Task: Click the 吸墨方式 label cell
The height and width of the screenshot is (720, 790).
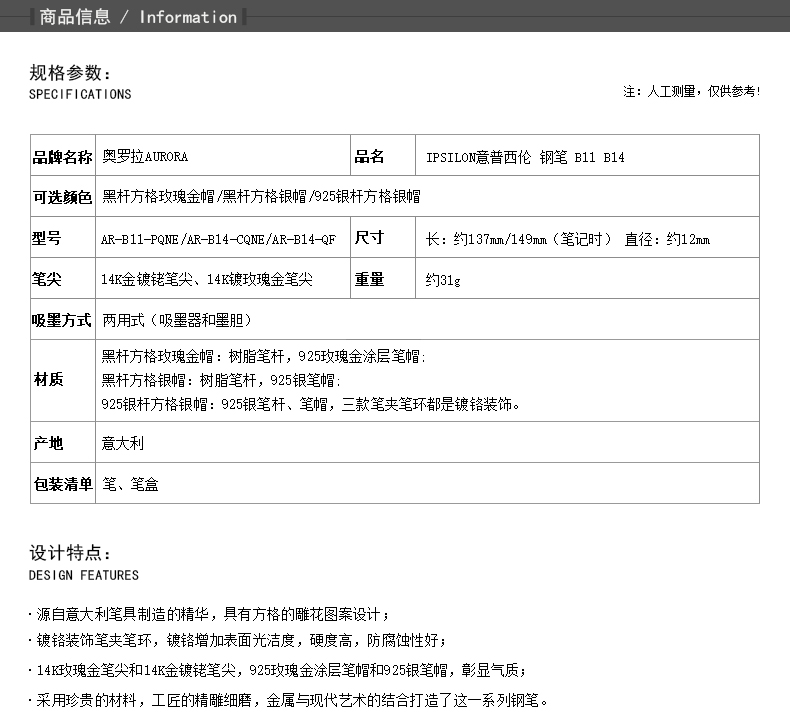Action: click(x=63, y=319)
